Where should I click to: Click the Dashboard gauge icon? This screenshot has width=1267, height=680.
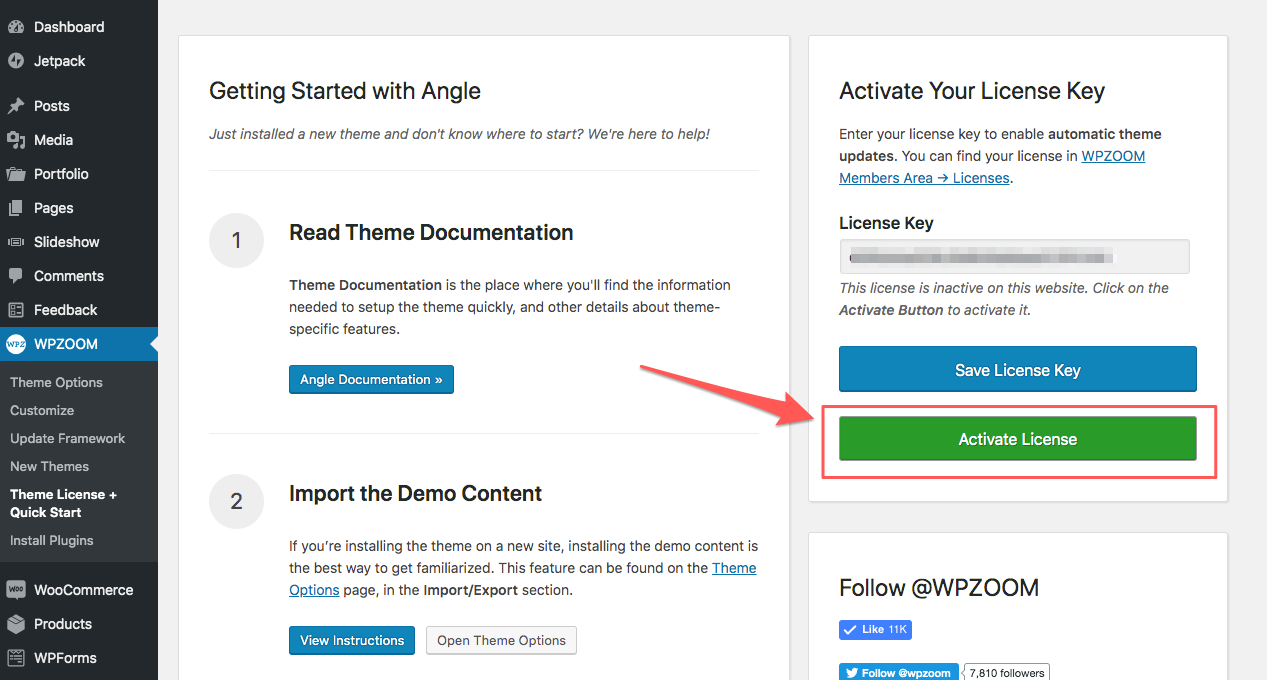point(16,27)
